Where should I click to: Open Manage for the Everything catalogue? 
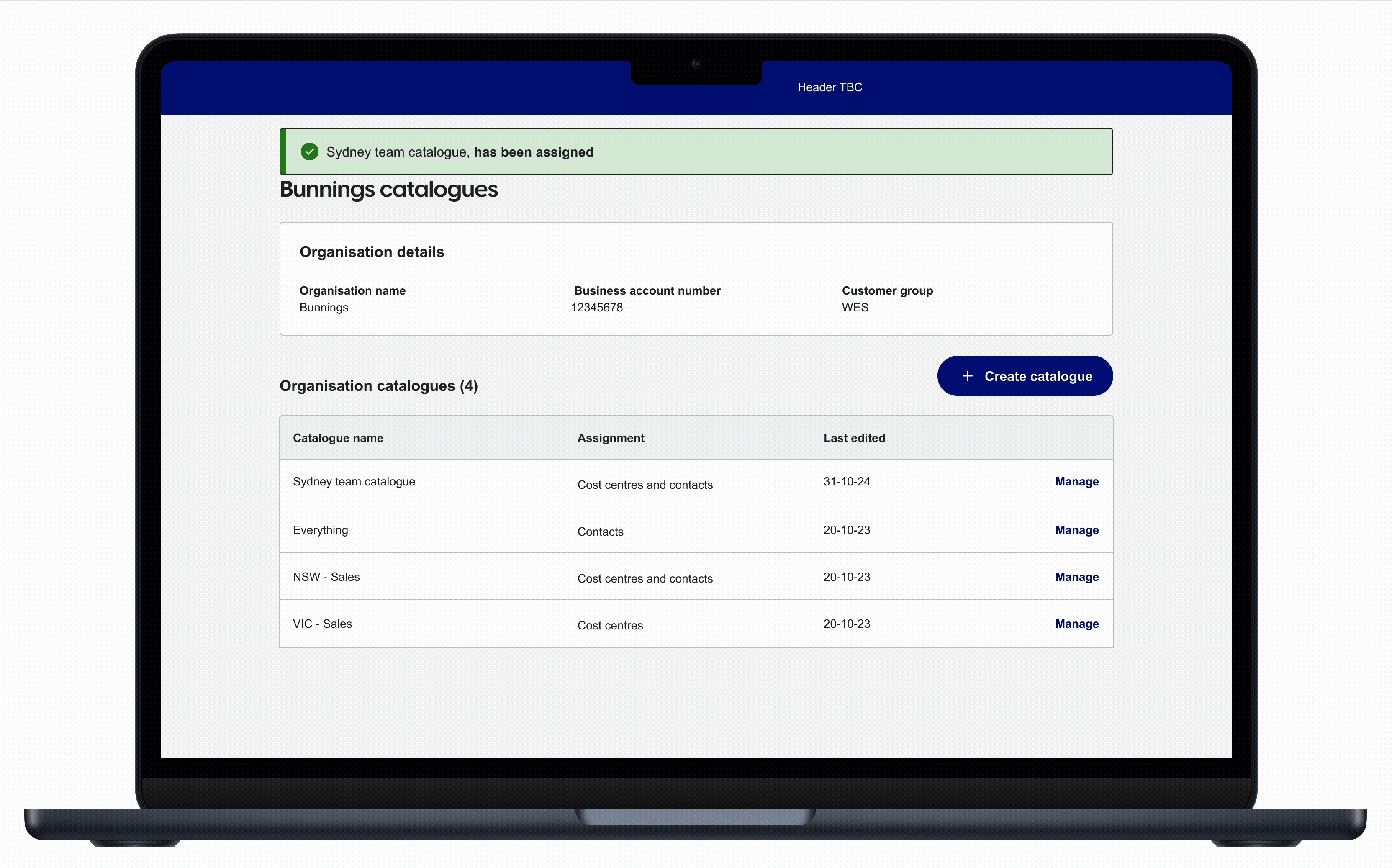1077,530
